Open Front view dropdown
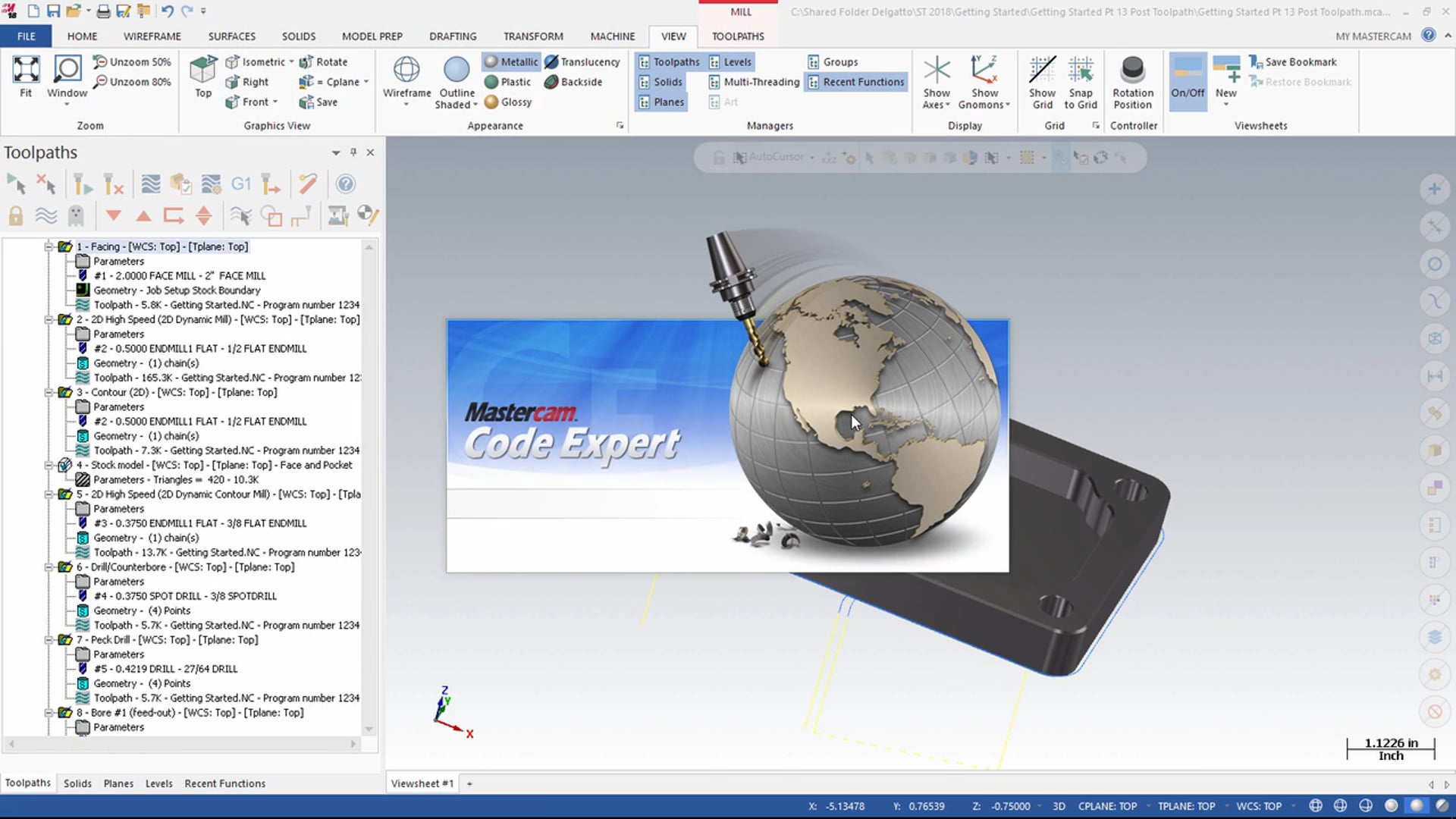 [x=275, y=102]
